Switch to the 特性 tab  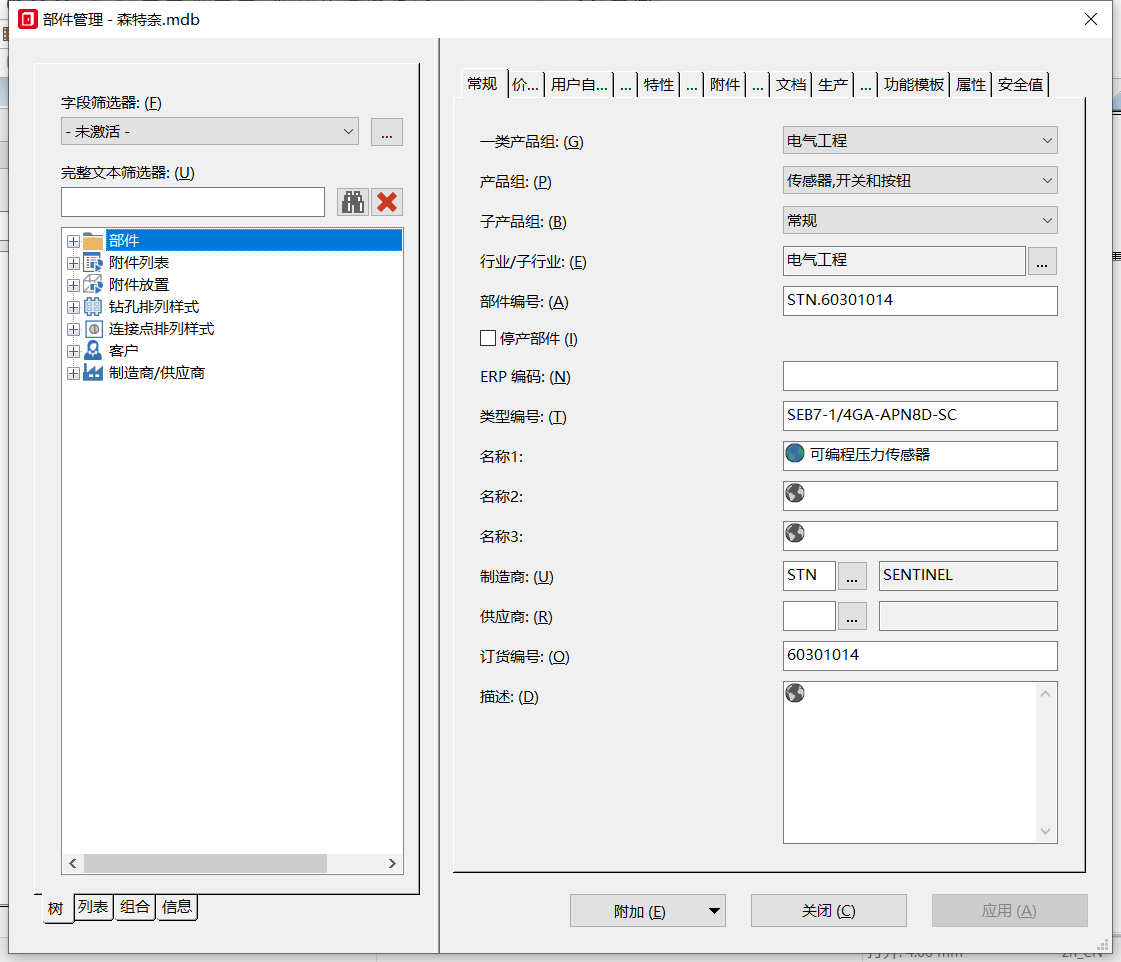pyautogui.click(x=658, y=85)
